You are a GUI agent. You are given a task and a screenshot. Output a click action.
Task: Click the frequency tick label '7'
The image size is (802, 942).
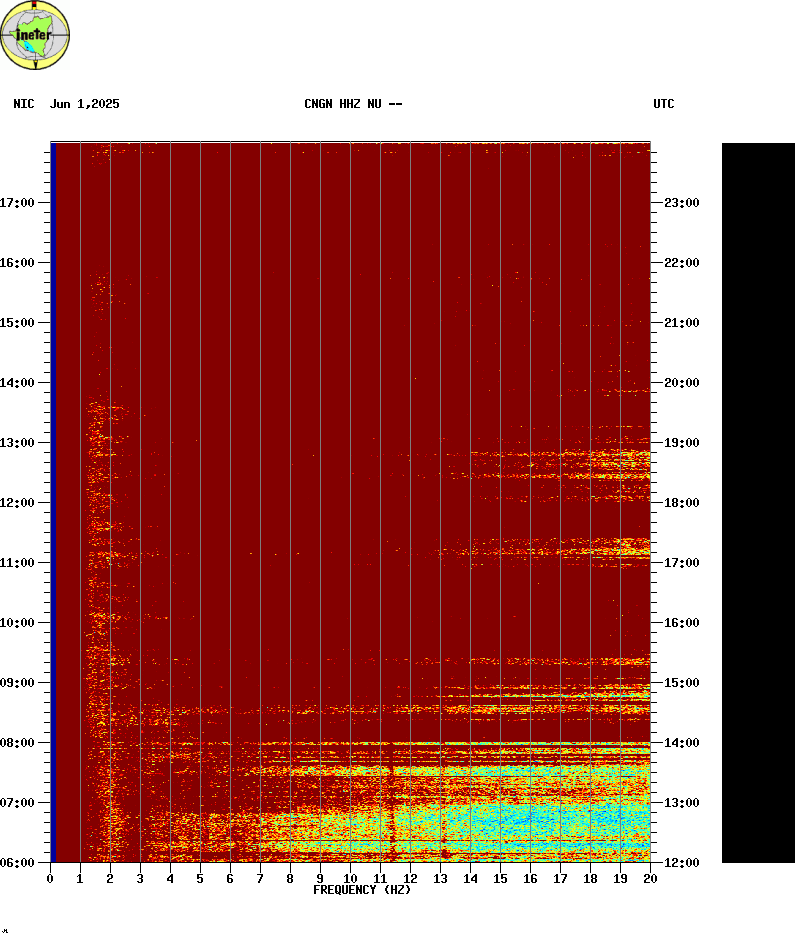260,879
